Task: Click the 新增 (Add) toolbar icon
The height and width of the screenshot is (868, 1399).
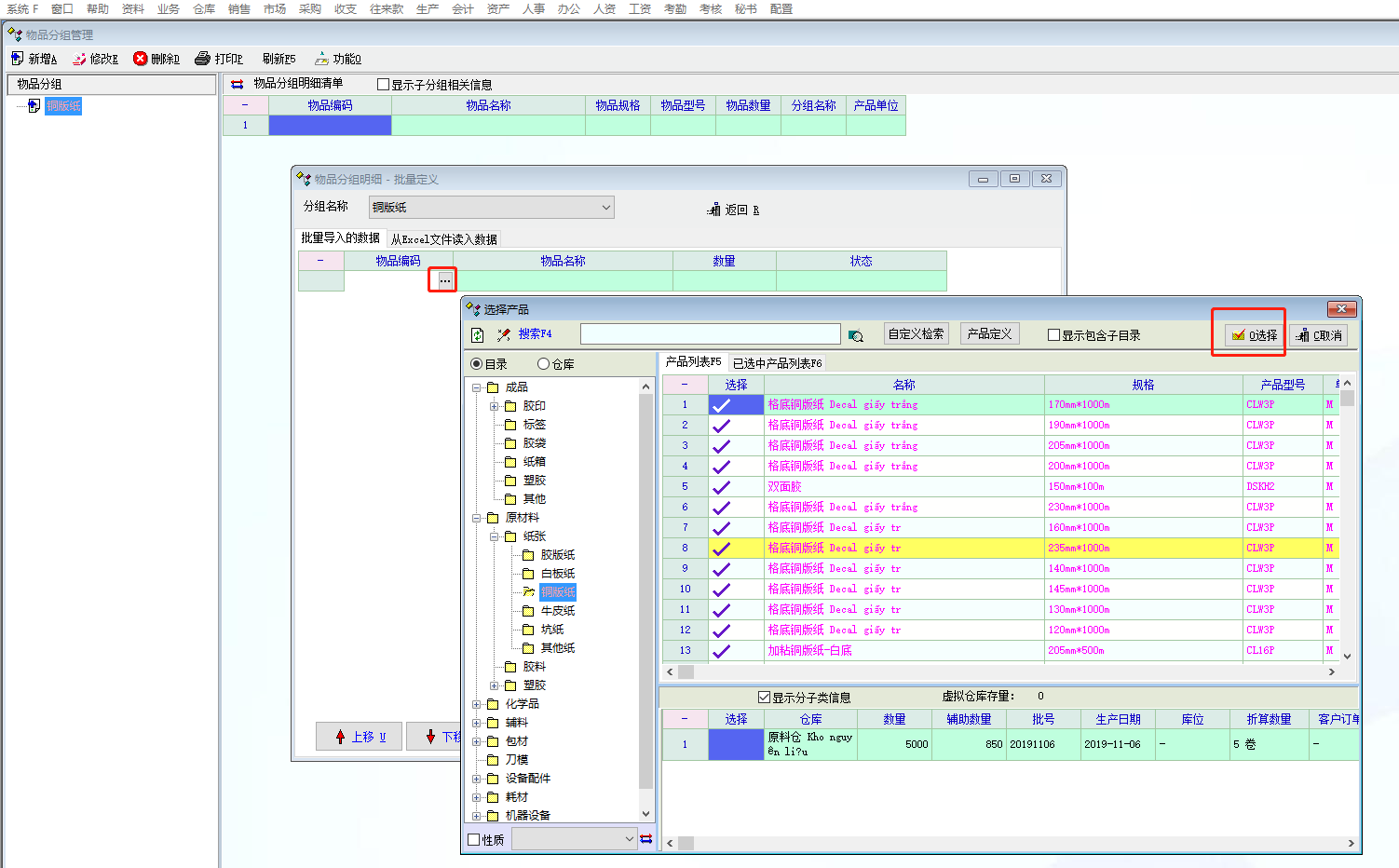Action: tap(18, 59)
